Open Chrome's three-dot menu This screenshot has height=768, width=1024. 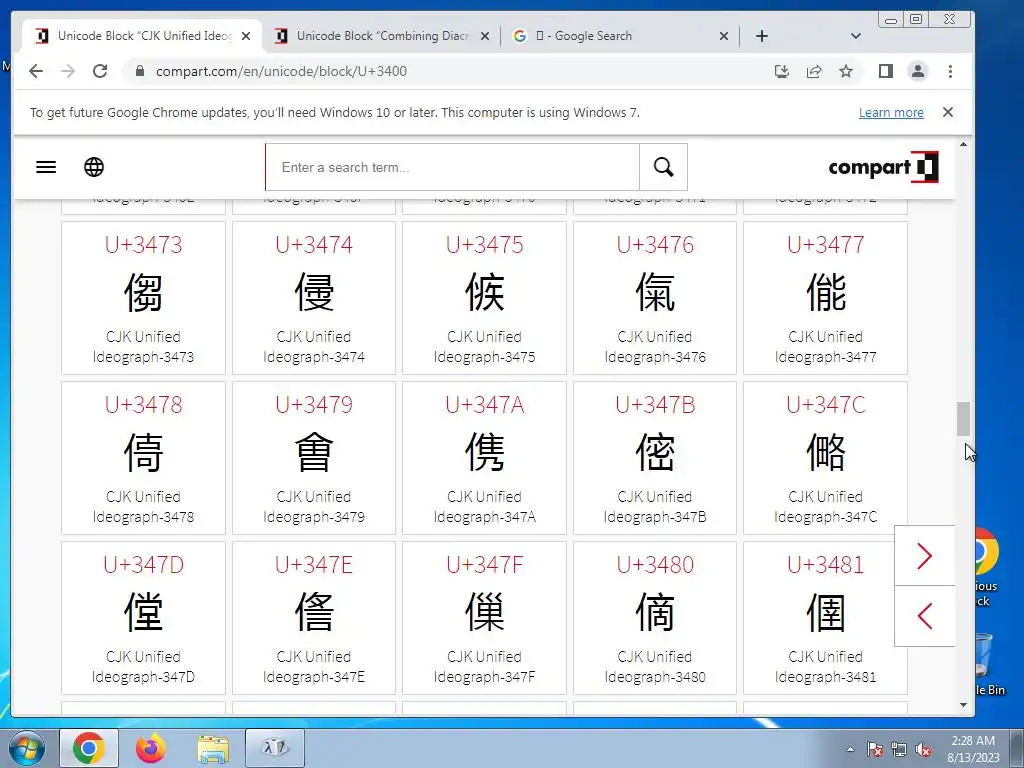(950, 71)
